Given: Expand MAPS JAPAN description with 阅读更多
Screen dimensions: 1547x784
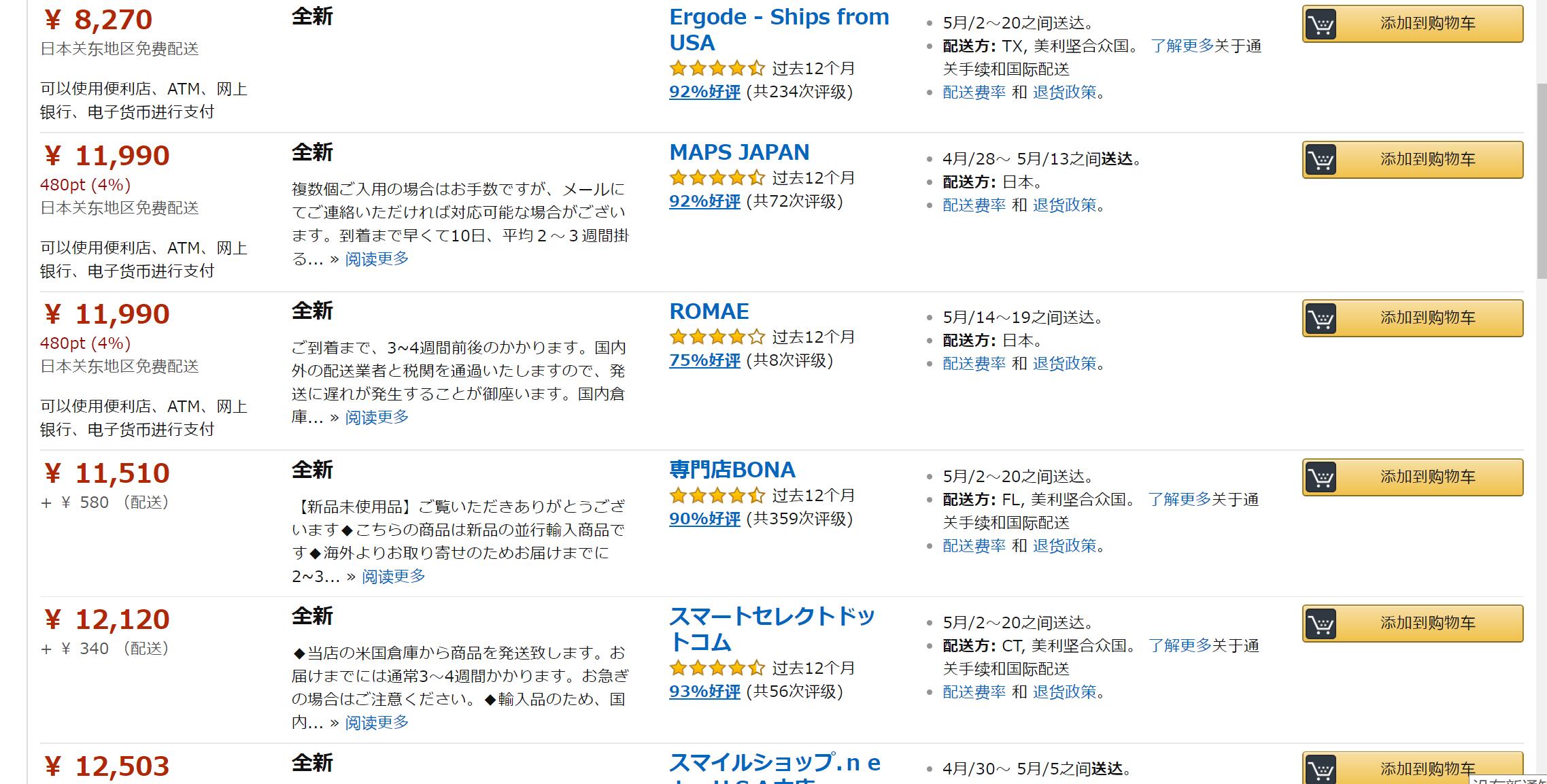Looking at the screenshot, I should pyautogui.click(x=377, y=259).
